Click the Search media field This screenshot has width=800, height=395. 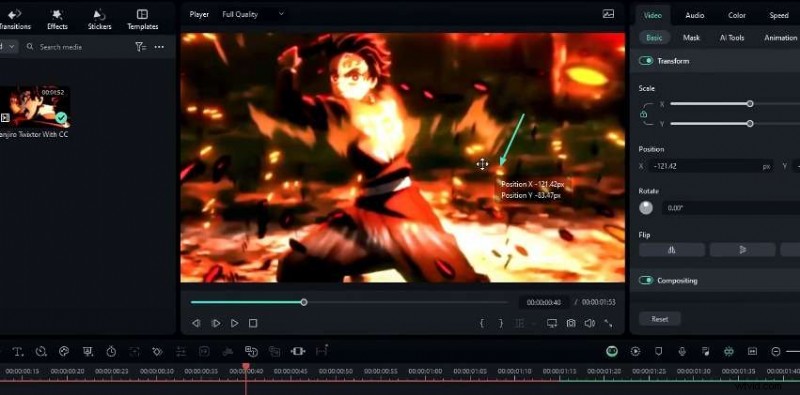tap(77, 47)
